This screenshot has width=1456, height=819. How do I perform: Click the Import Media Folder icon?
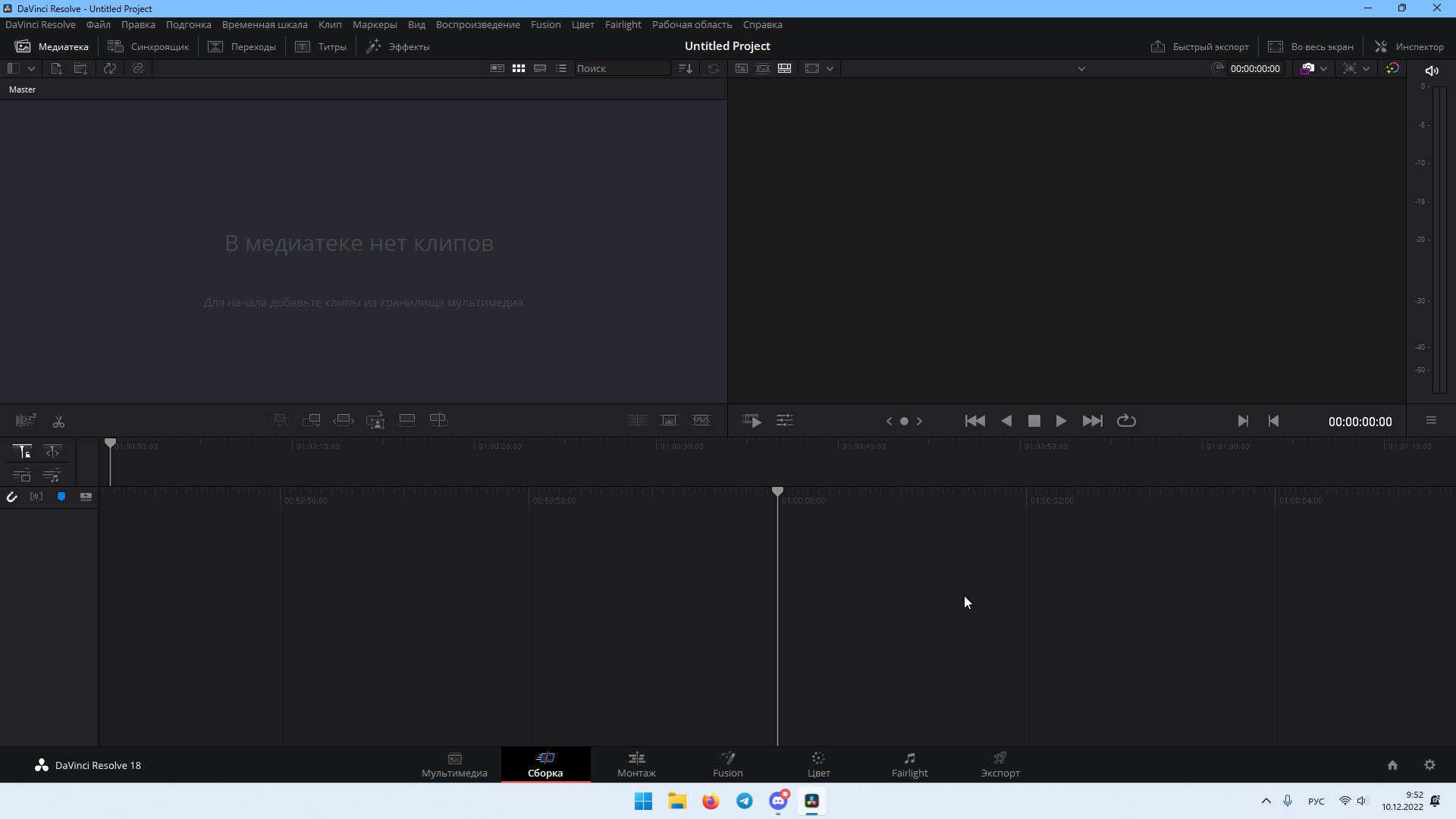click(80, 68)
